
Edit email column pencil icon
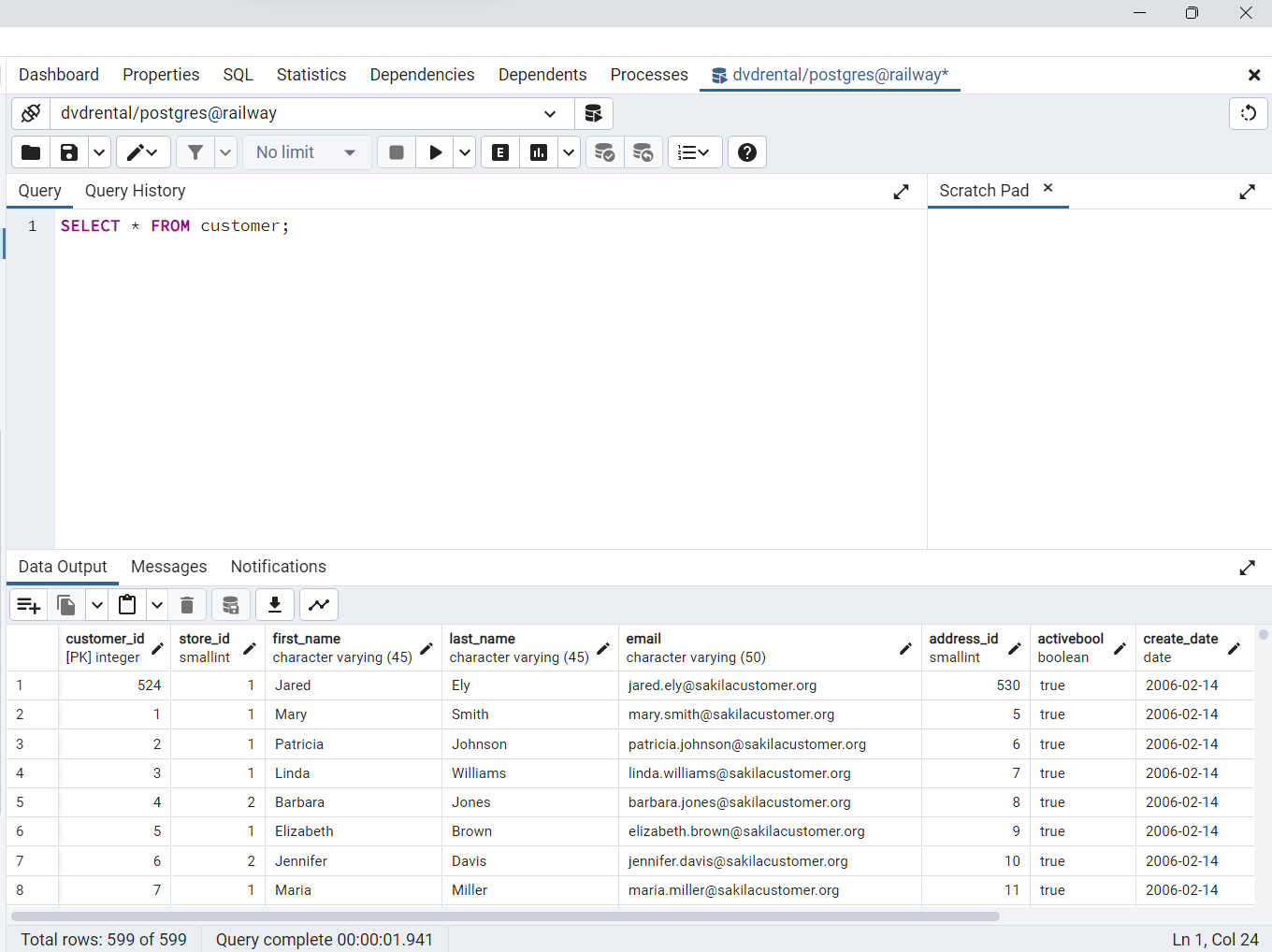coord(905,648)
